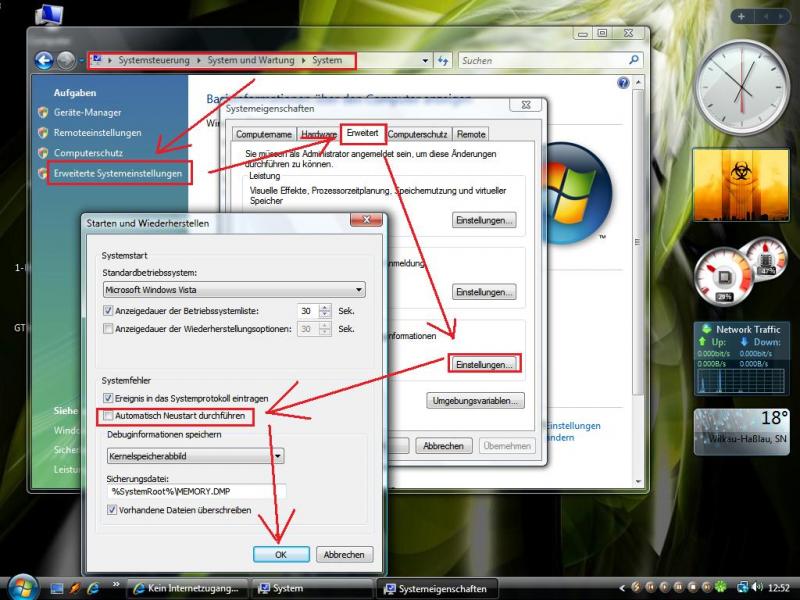Screen dimensions: 800x600
Task: Click the Internet Explorer quick launch icon
Action: pos(93,588)
